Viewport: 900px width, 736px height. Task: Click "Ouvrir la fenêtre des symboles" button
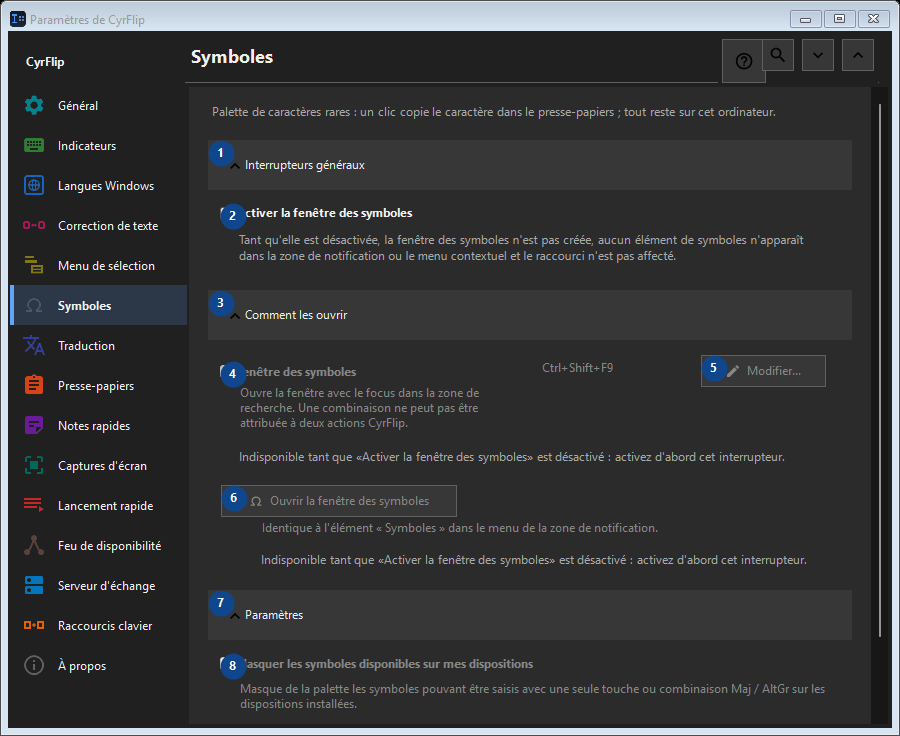[x=339, y=501]
